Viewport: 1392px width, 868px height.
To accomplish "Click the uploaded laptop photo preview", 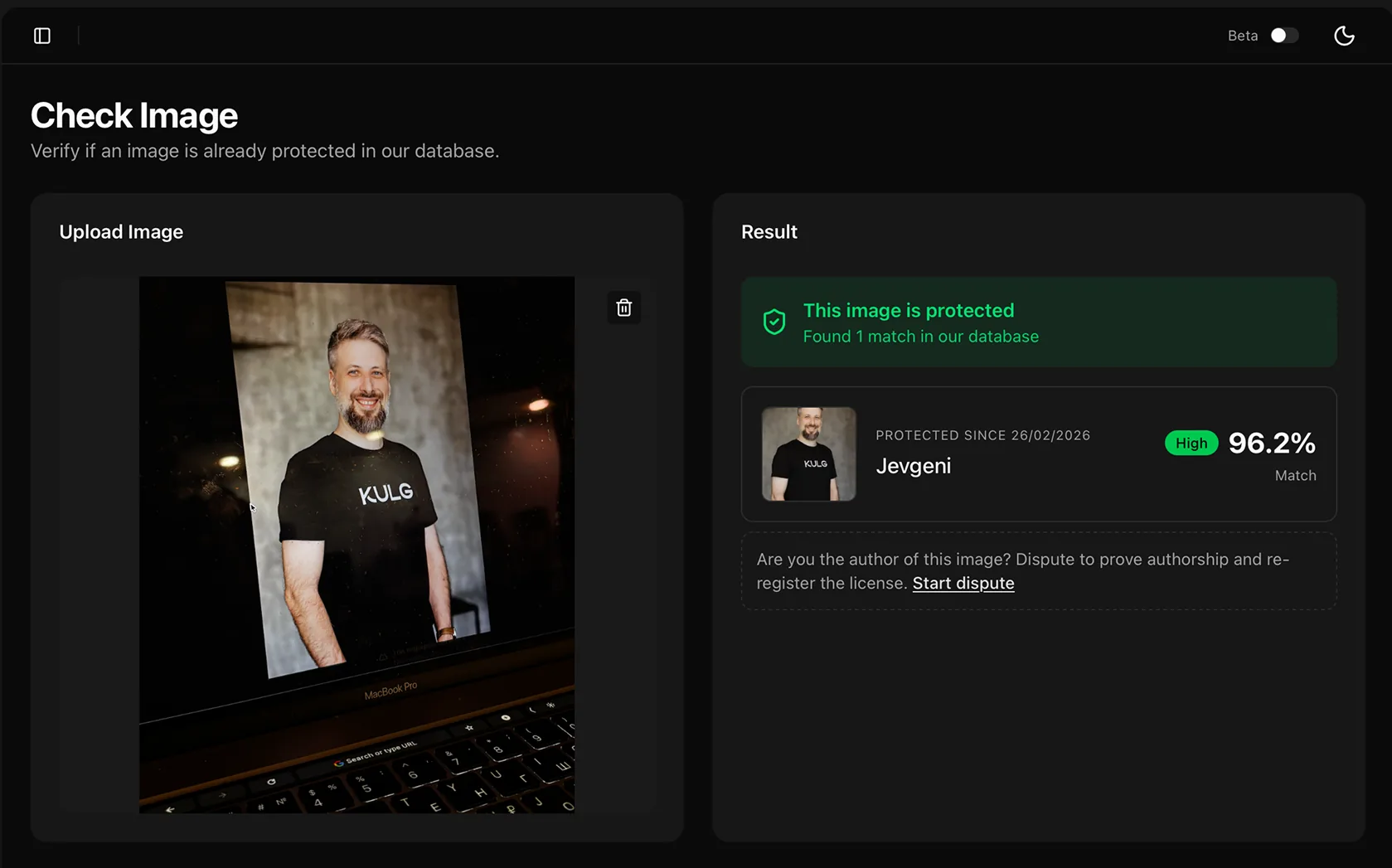I will point(356,545).
